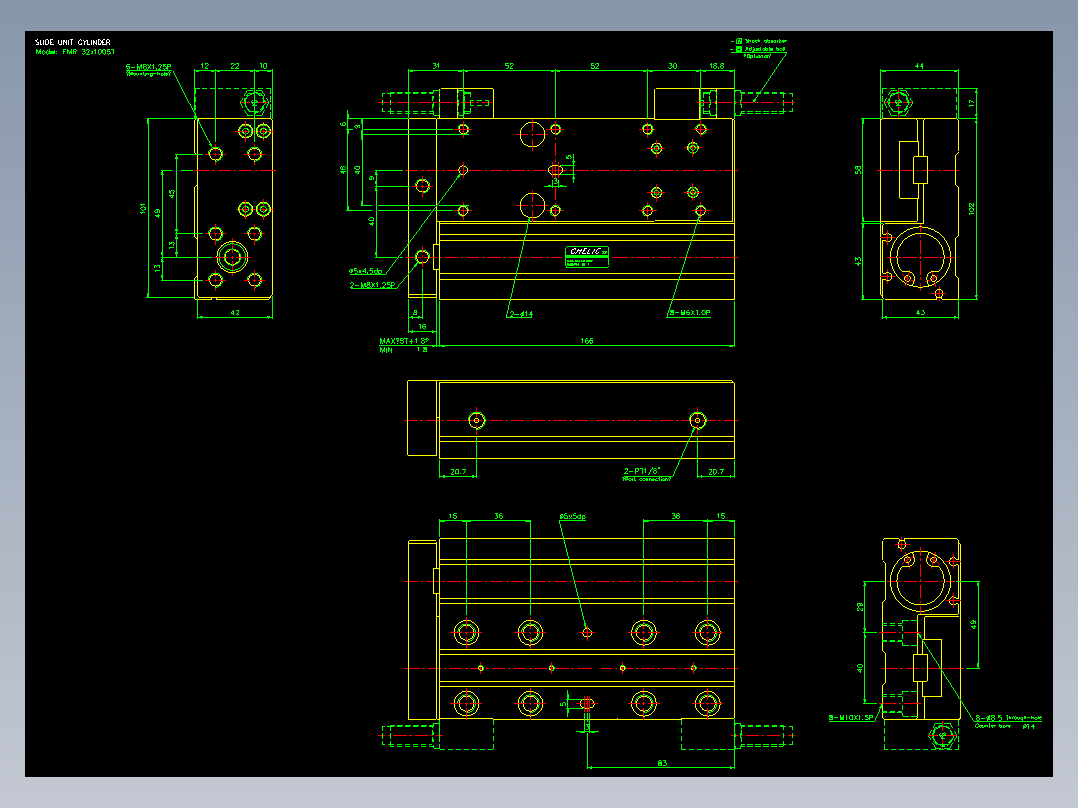Viewport: 1078px width, 808px height.
Task: Click the Model: FMR 32x100ST text
Action: click(75, 52)
